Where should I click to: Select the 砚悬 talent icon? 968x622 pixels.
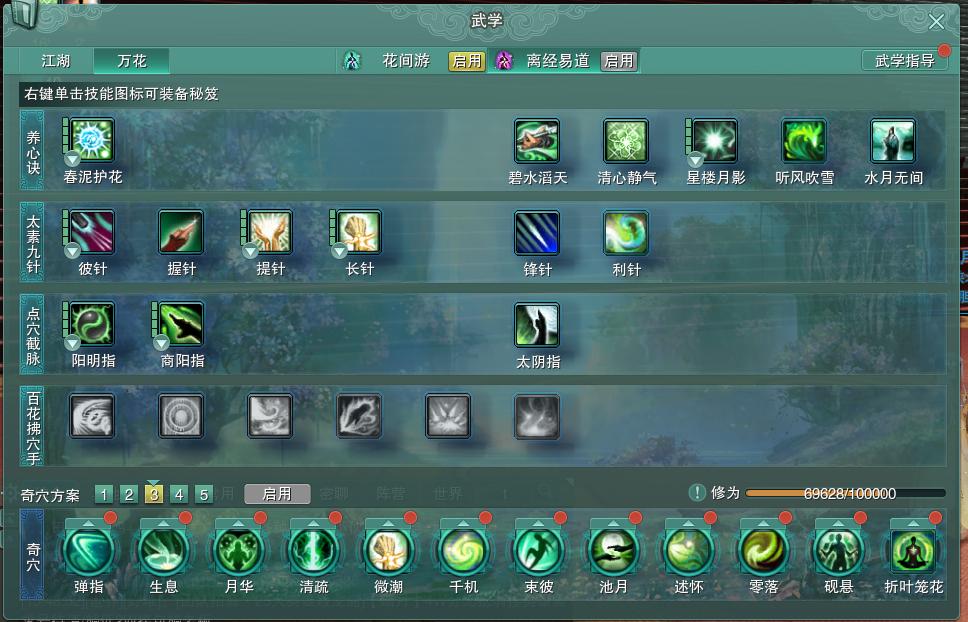click(x=838, y=551)
